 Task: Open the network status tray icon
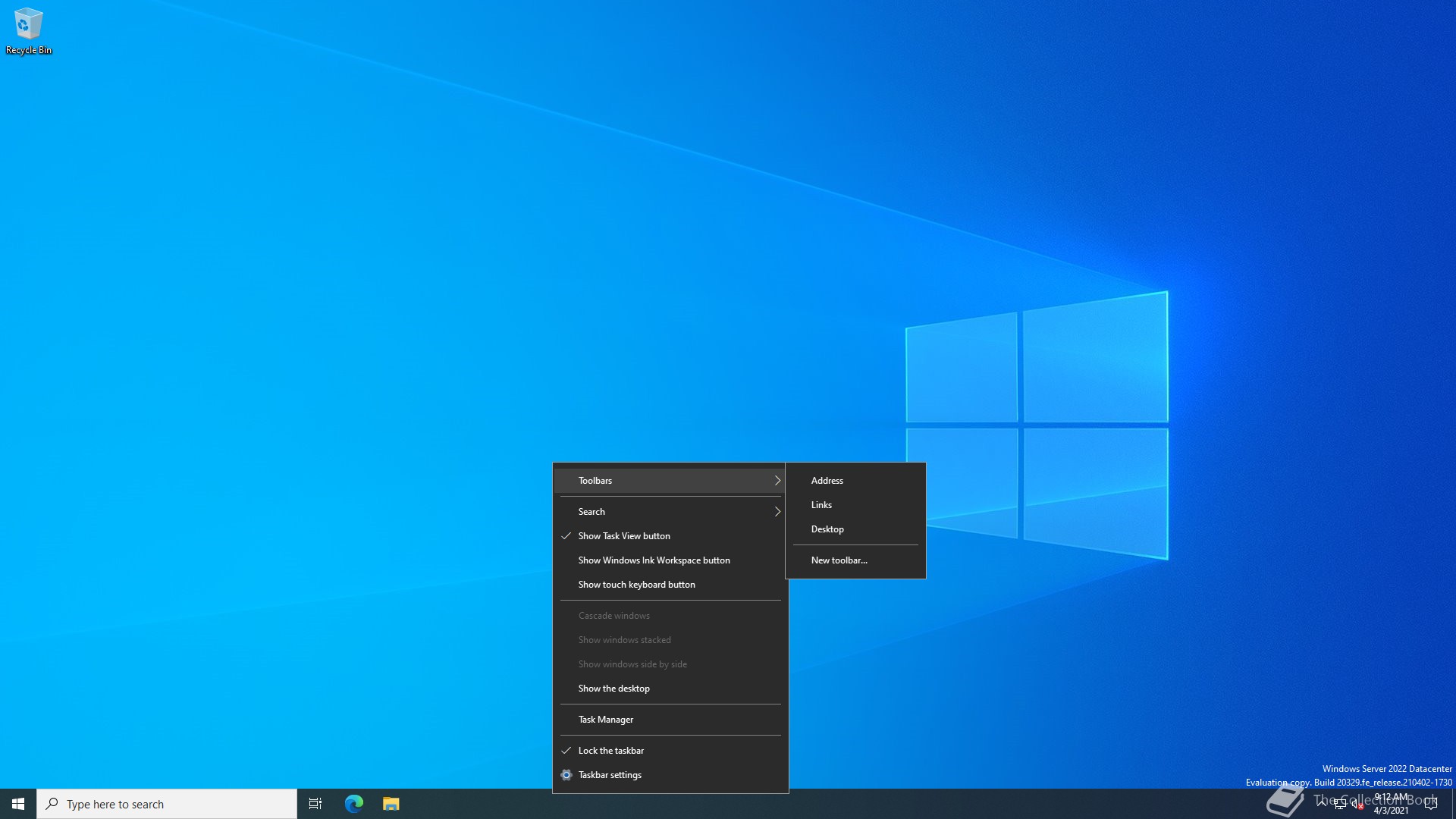click(x=1340, y=804)
